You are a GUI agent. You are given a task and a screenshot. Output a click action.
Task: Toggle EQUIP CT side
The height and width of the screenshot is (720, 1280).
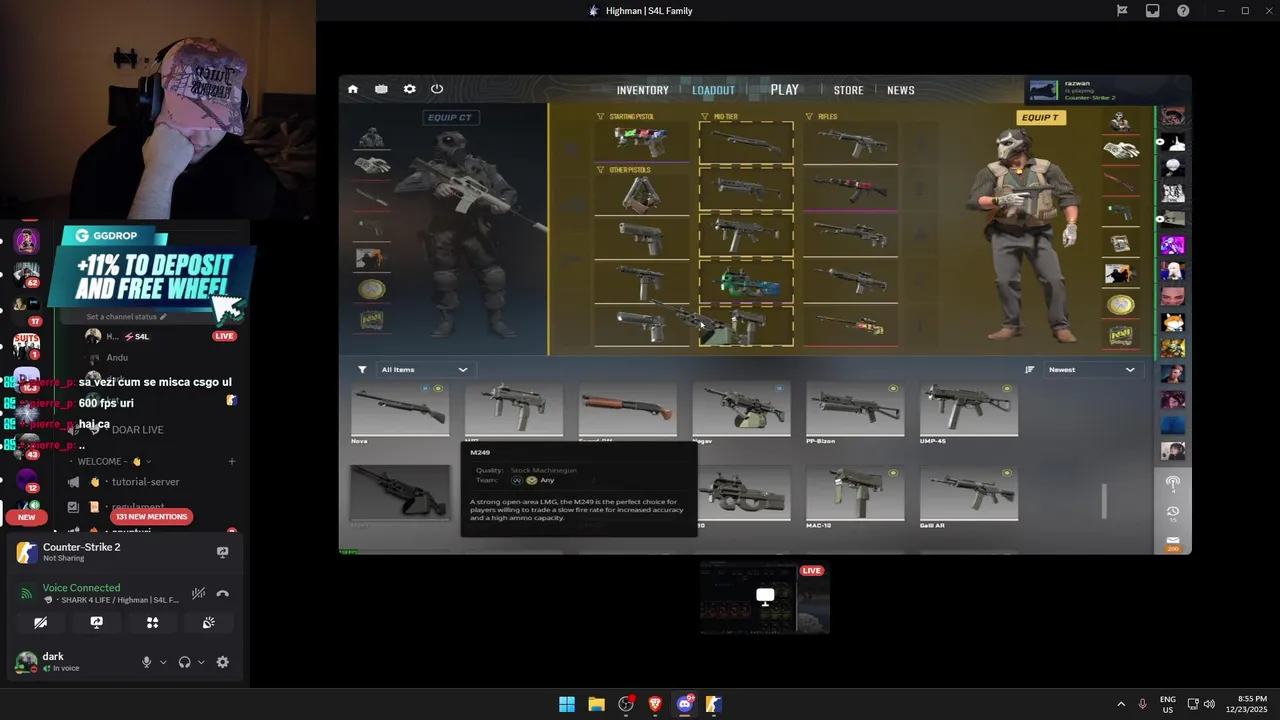point(450,118)
